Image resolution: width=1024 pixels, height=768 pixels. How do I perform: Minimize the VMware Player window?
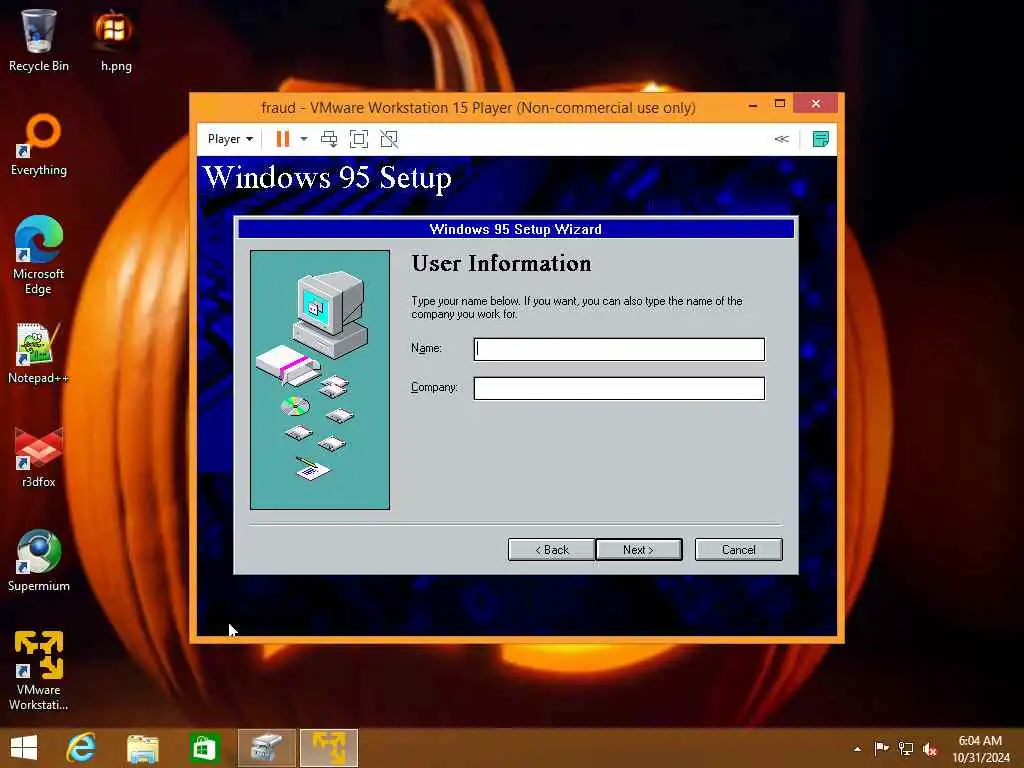point(753,104)
